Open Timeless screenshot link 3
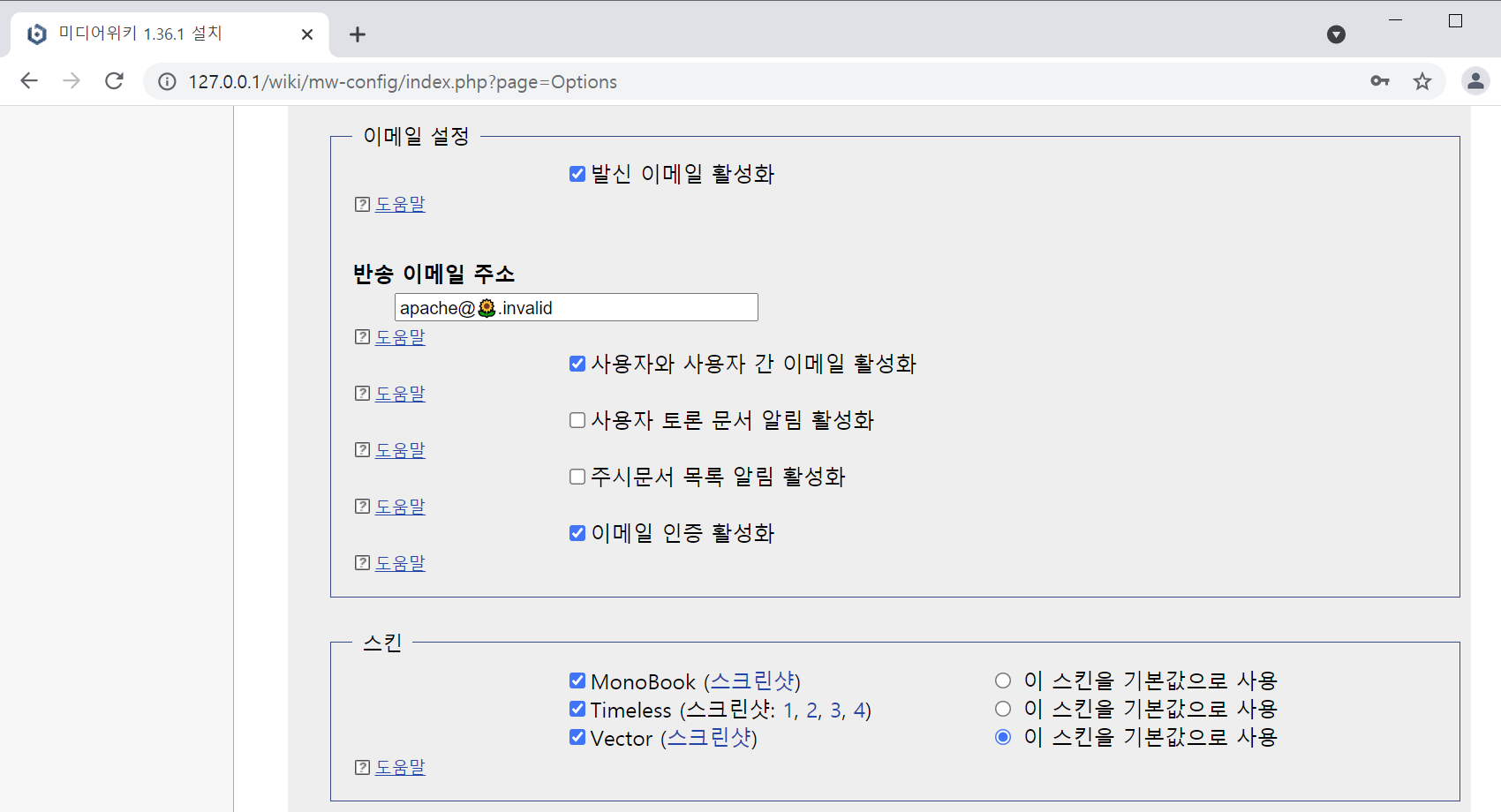This screenshot has width=1501, height=812. [x=837, y=710]
